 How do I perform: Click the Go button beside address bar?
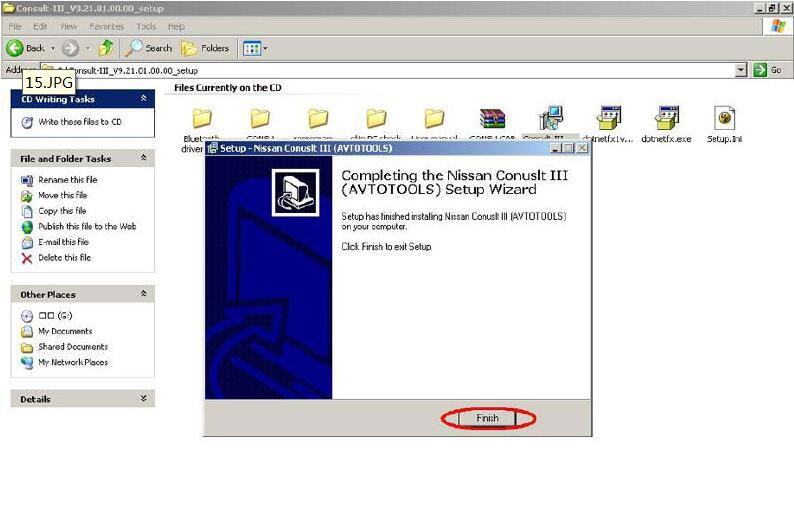click(x=768, y=70)
